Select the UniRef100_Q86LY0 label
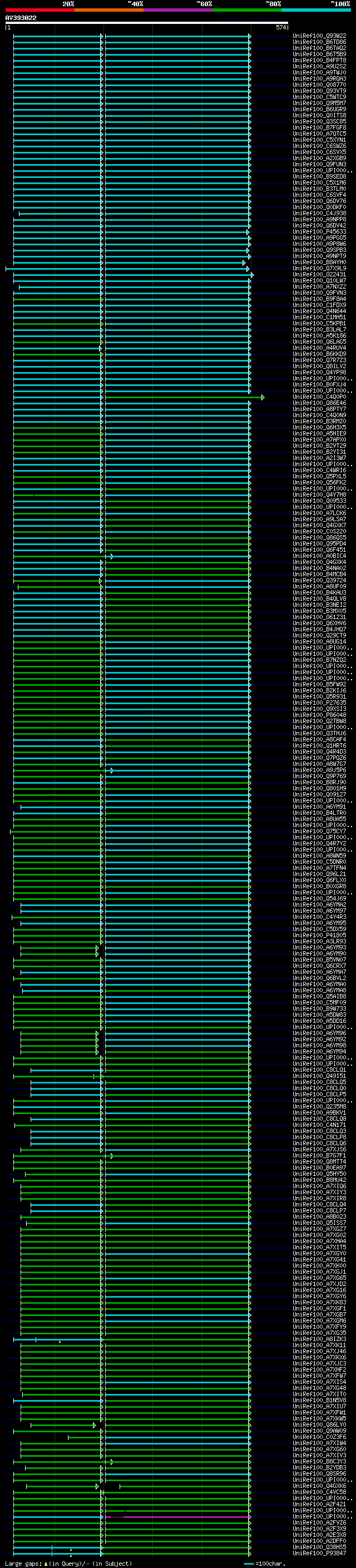 319,1425
